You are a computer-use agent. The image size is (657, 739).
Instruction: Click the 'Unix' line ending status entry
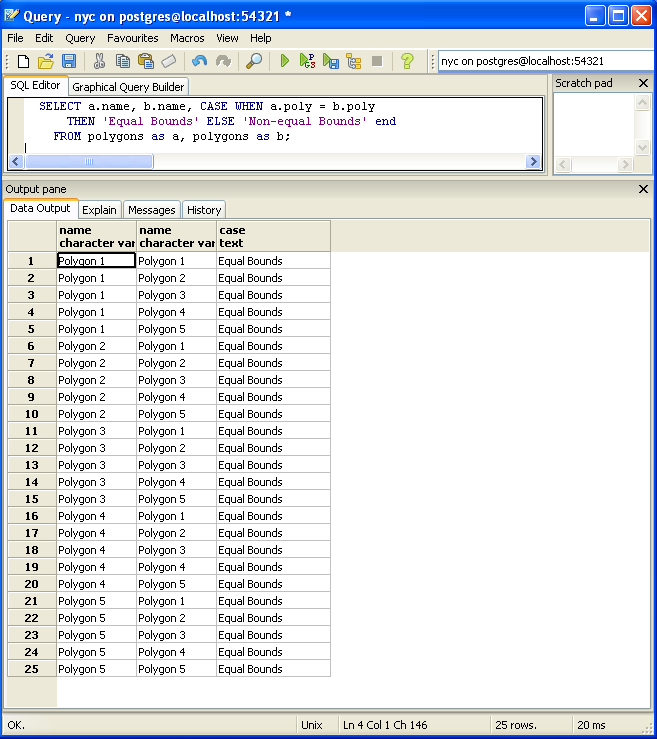[x=312, y=725]
